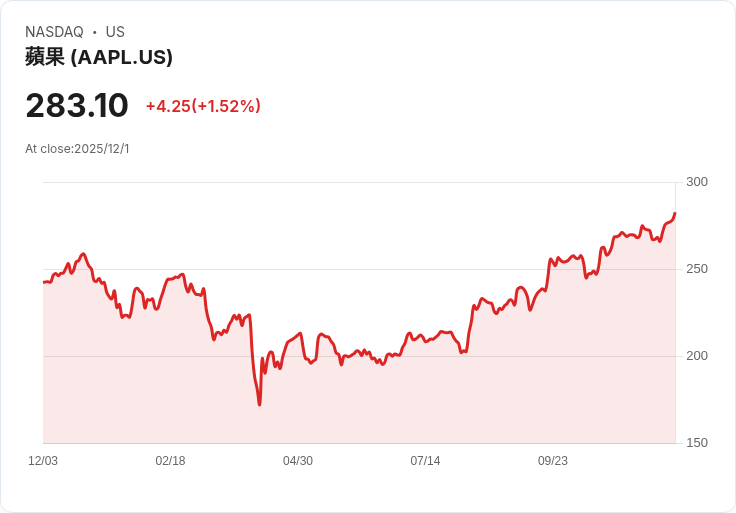
Task: Click the US market label
Action: click(115, 32)
